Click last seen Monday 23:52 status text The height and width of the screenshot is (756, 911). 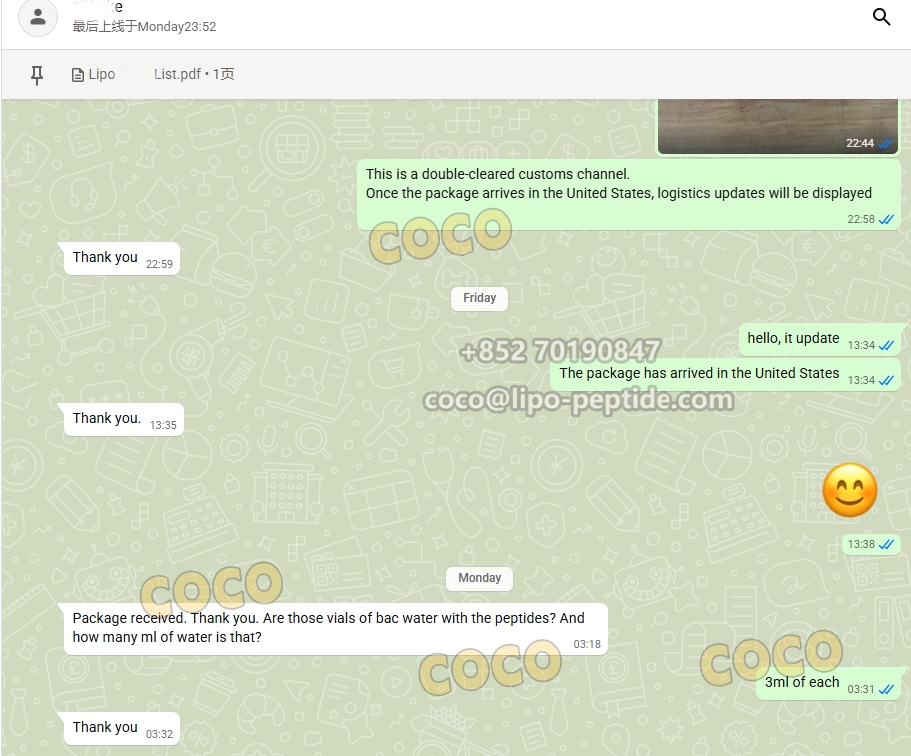(144, 27)
